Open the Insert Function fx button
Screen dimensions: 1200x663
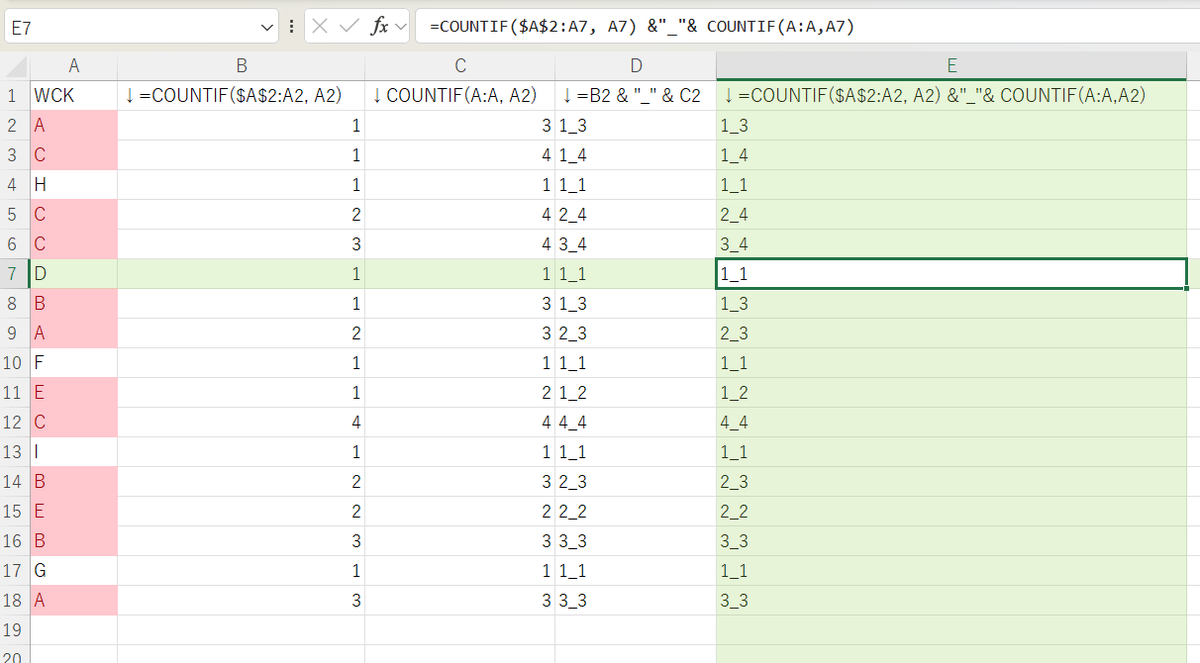[379, 27]
